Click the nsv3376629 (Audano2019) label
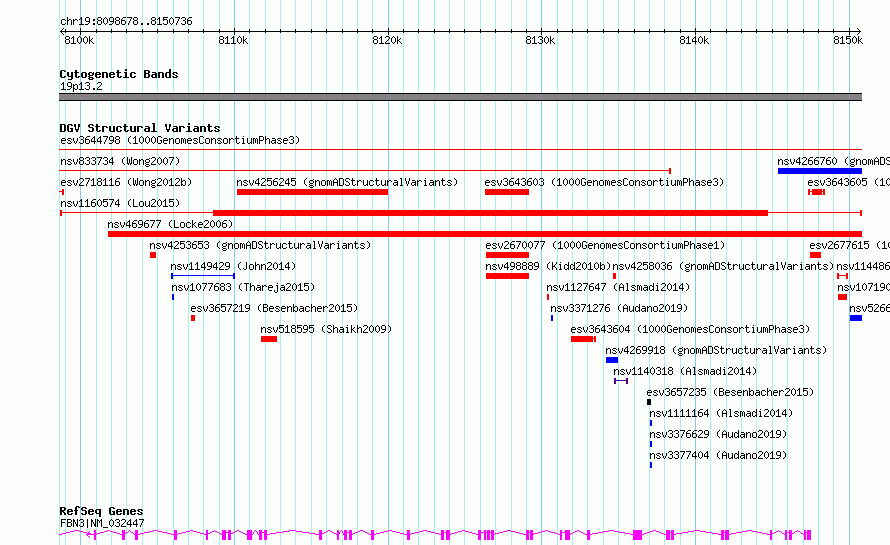Screen dimensions: 890x545 718,434
